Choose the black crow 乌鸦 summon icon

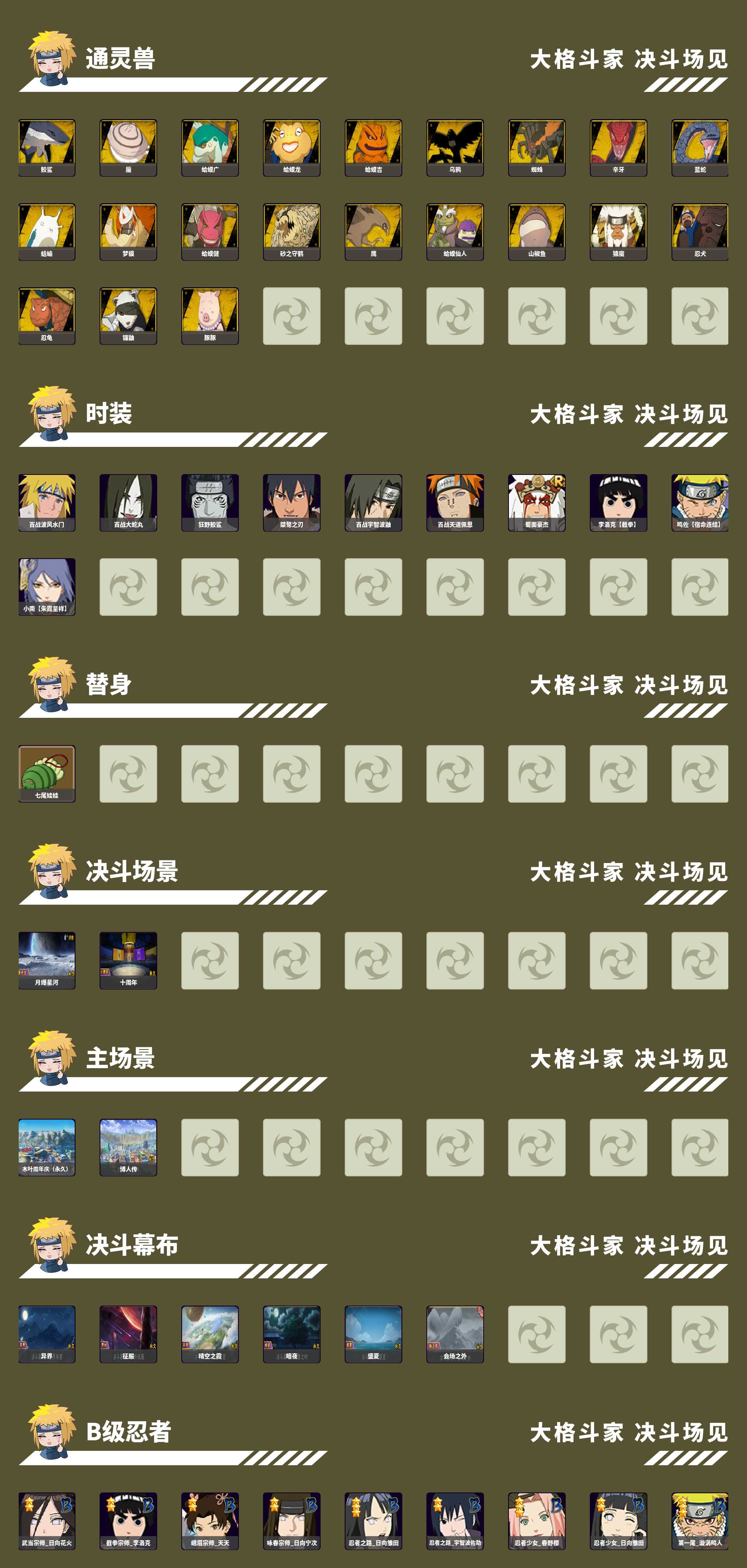click(455, 148)
